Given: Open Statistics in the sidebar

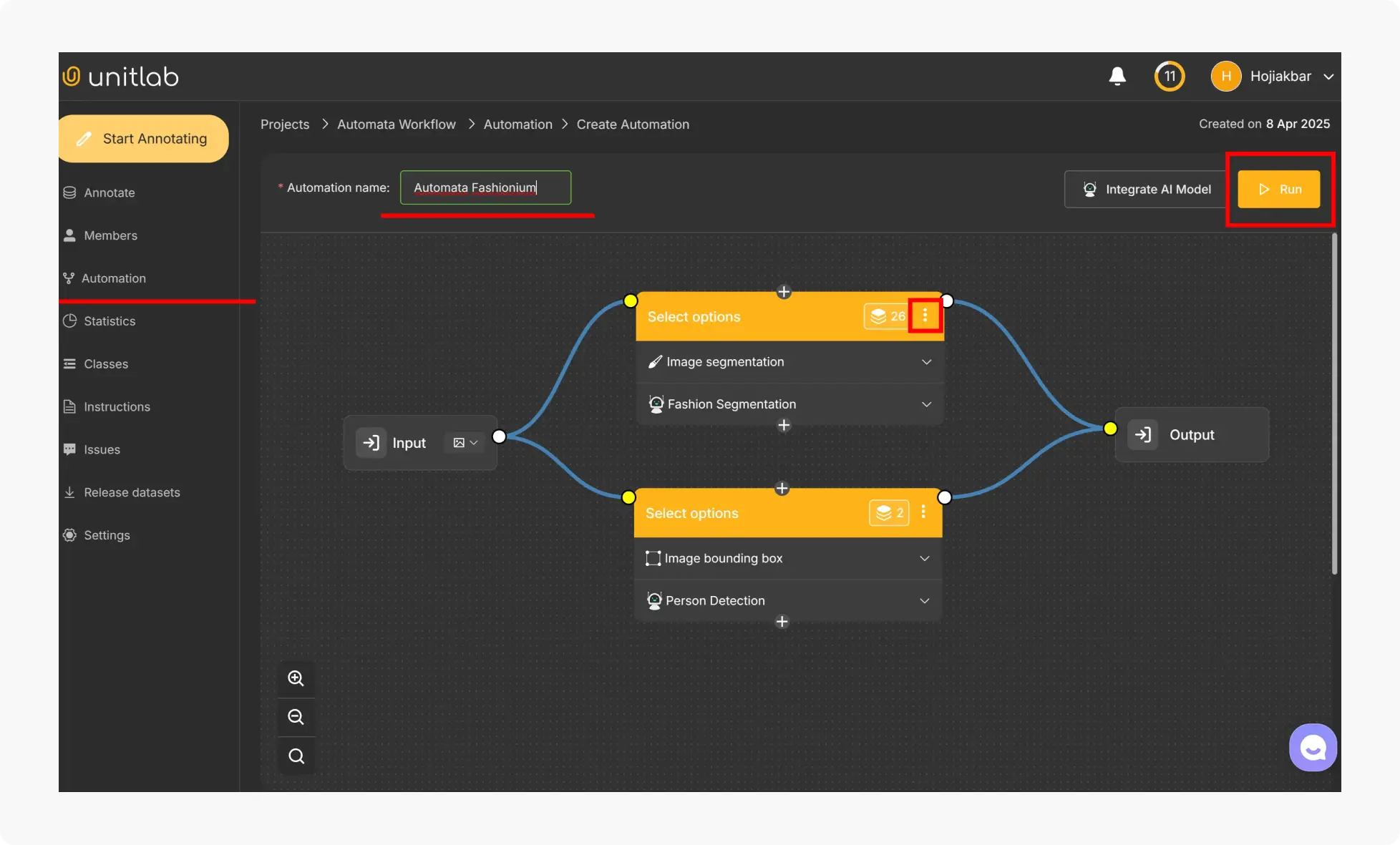Looking at the screenshot, I should click(x=110, y=321).
